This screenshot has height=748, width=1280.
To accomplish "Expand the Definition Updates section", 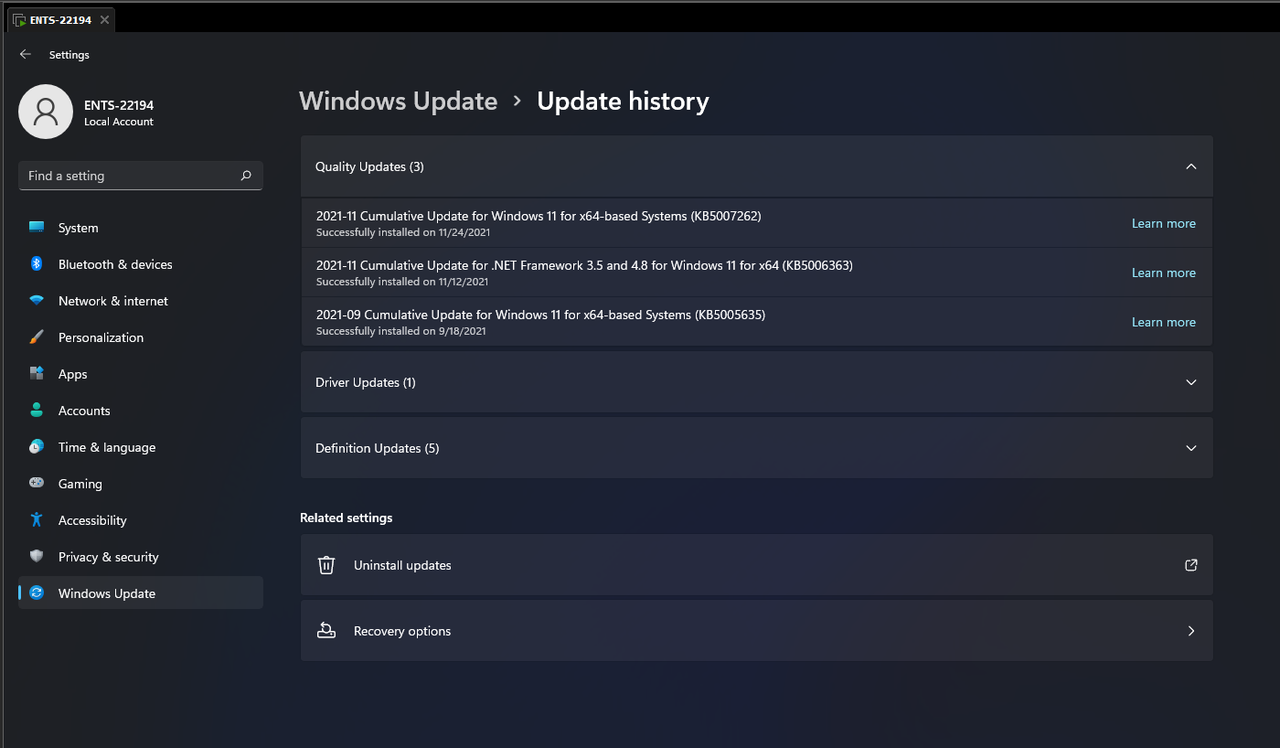I will [1191, 449].
